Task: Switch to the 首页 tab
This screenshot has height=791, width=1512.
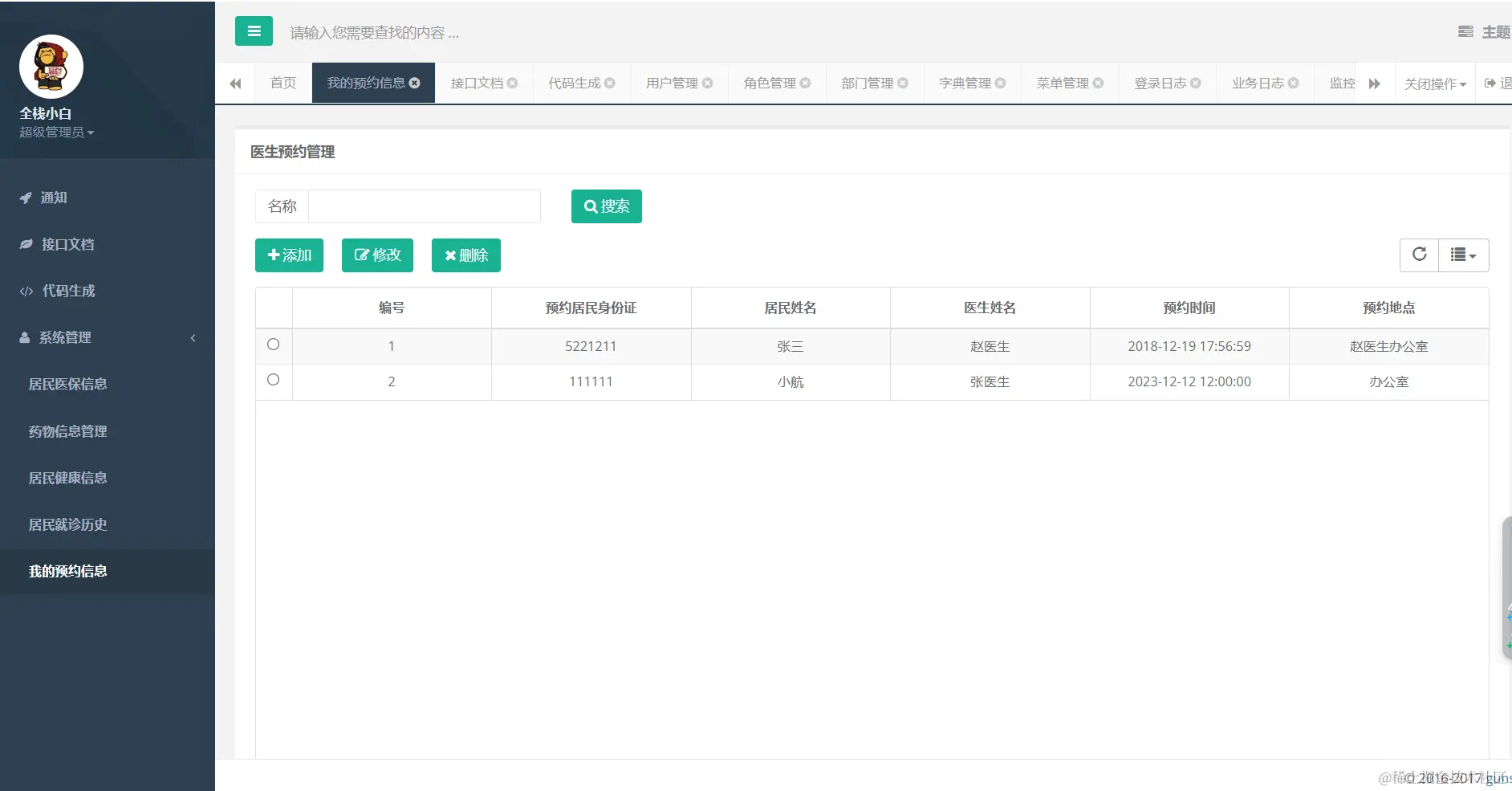Action: (x=283, y=83)
